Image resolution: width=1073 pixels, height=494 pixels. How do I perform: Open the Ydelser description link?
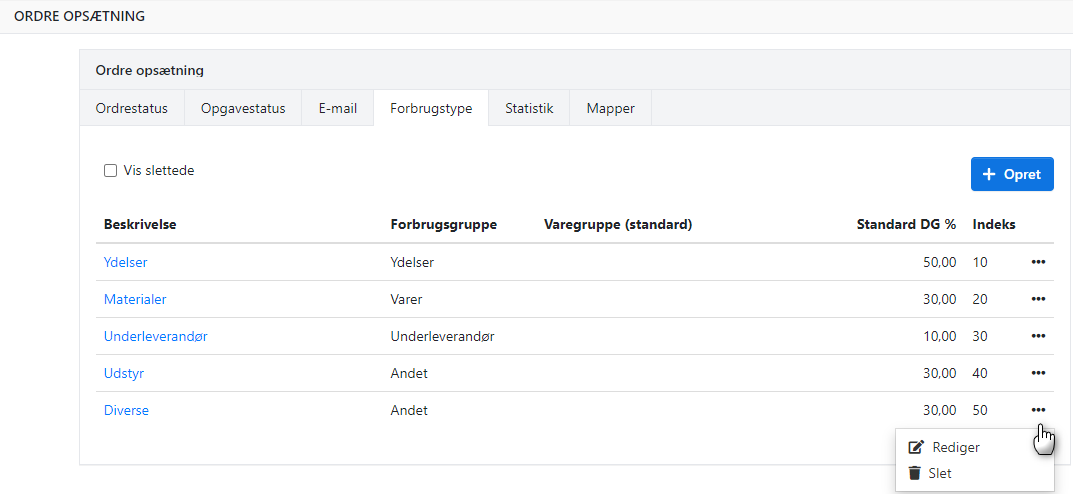coord(126,262)
